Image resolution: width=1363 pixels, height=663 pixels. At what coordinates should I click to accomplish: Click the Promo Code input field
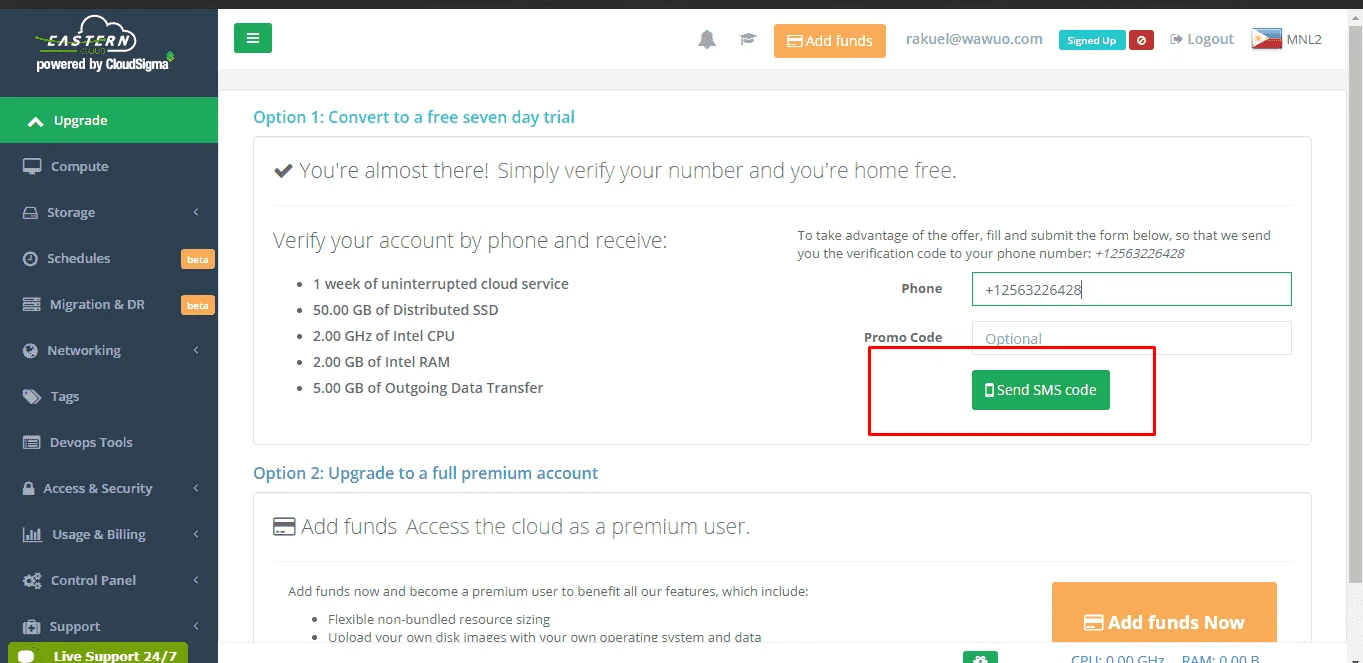[x=1132, y=338]
